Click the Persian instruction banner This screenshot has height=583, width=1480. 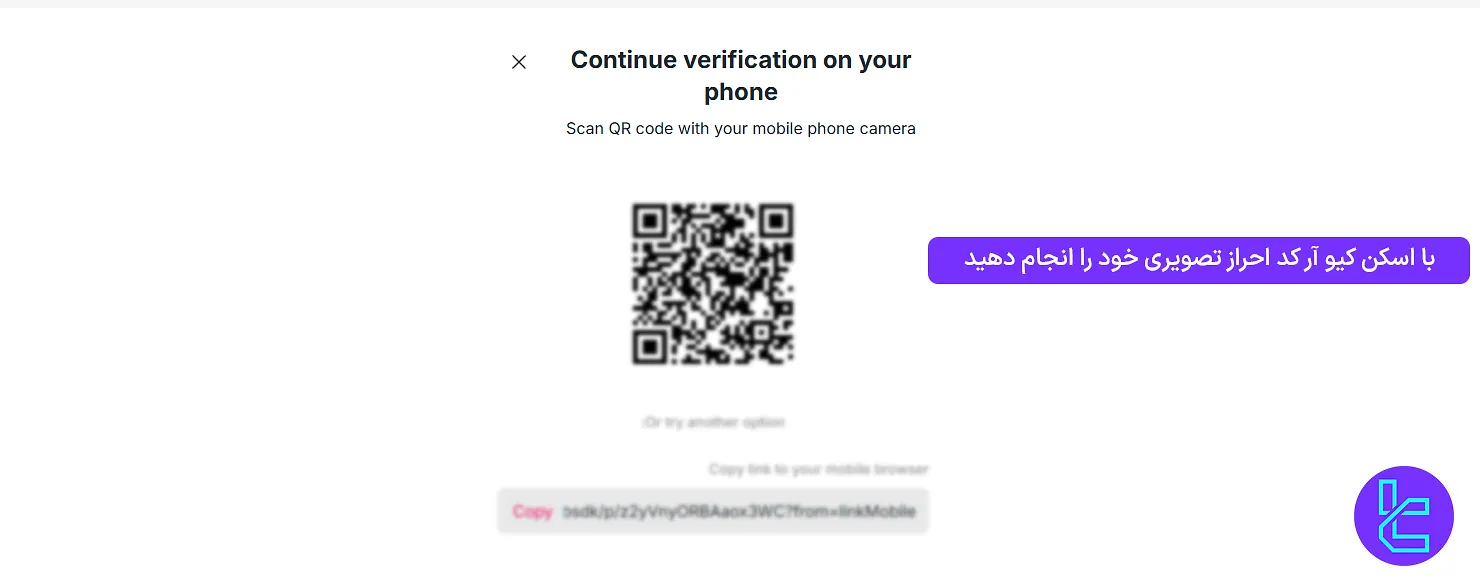tap(1198, 259)
